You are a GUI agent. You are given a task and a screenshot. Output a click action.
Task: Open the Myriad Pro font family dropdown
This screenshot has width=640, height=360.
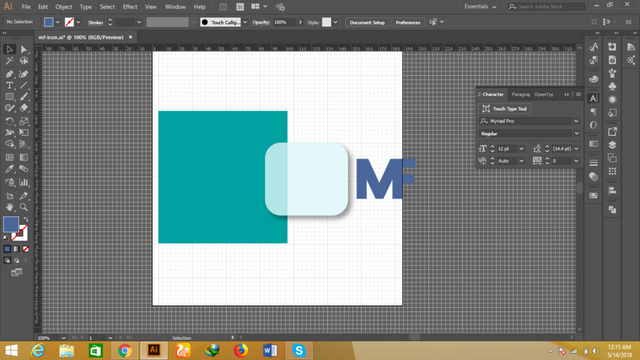pyautogui.click(x=576, y=121)
